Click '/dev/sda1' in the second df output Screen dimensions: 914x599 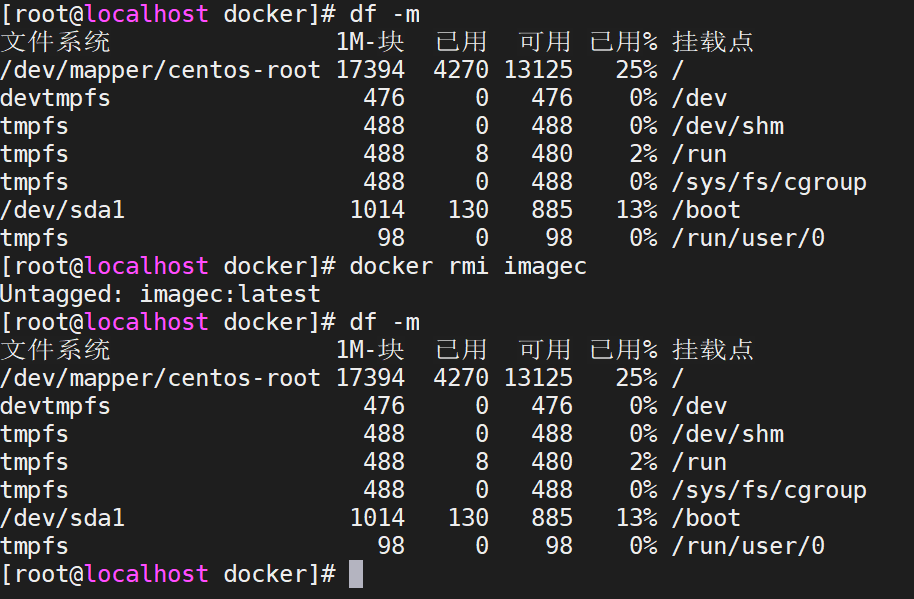[x=62, y=518]
